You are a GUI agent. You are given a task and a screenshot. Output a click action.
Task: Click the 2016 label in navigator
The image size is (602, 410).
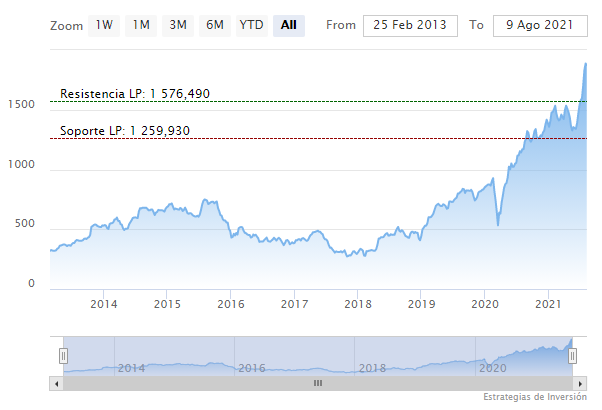(x=252, y=369)
